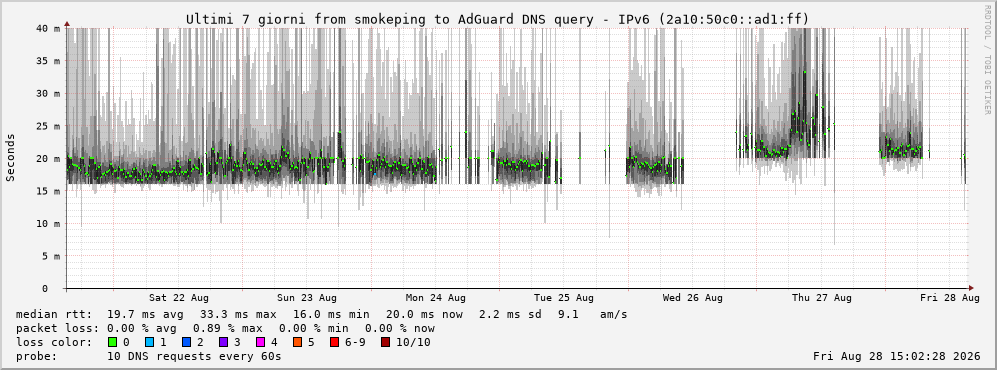Click the Sun 23 Aug axis label

click(307, 298)
